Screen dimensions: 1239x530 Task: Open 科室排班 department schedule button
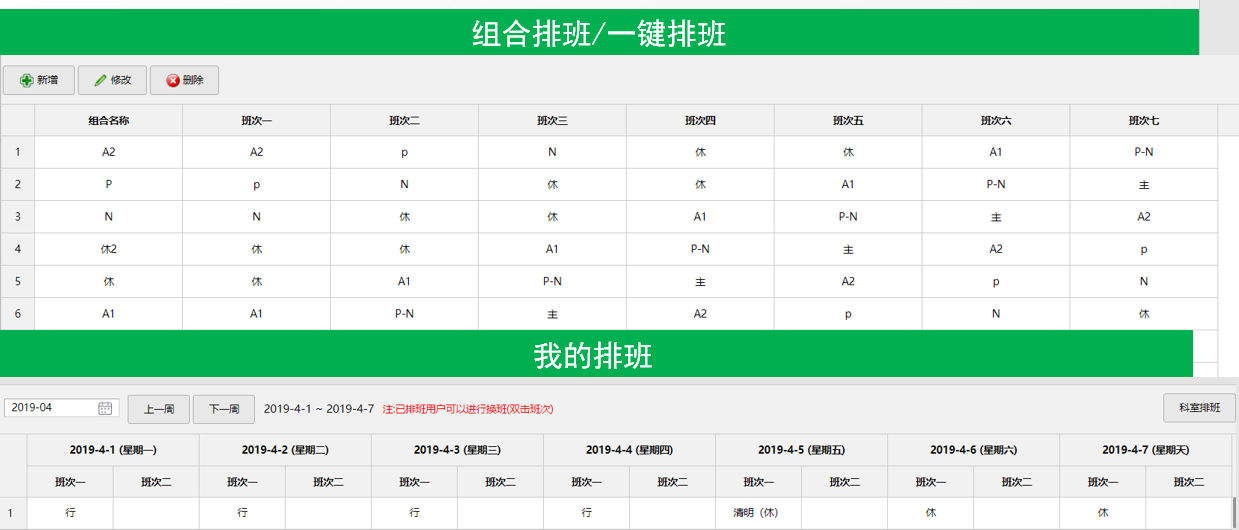(x=1199, y=408)
